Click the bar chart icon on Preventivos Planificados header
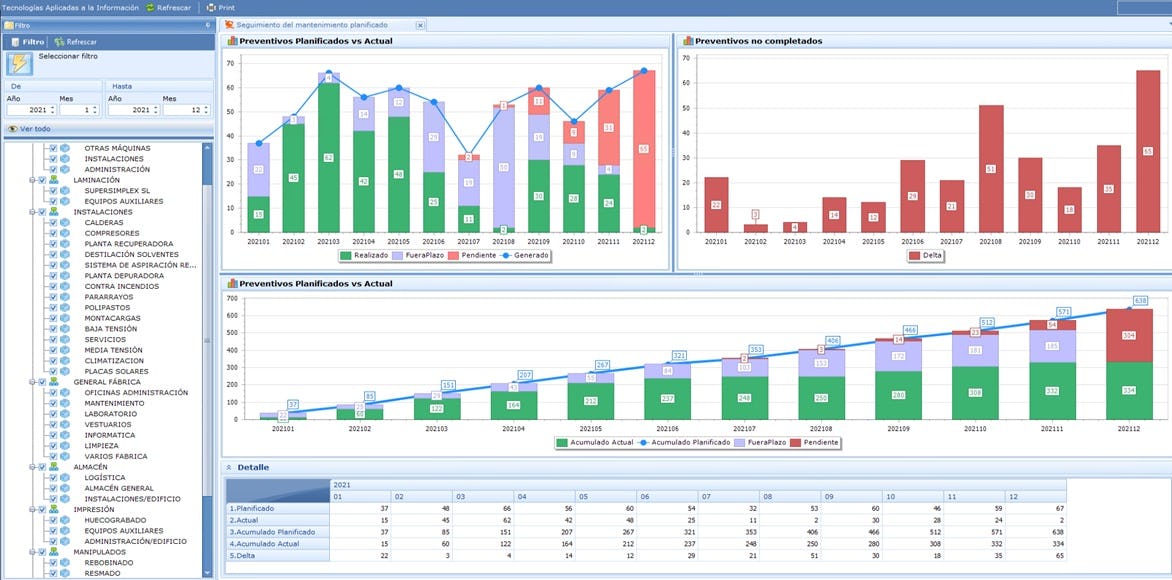Image resolution: width=1172 pixels, height=580 pixels. point(233,40)
